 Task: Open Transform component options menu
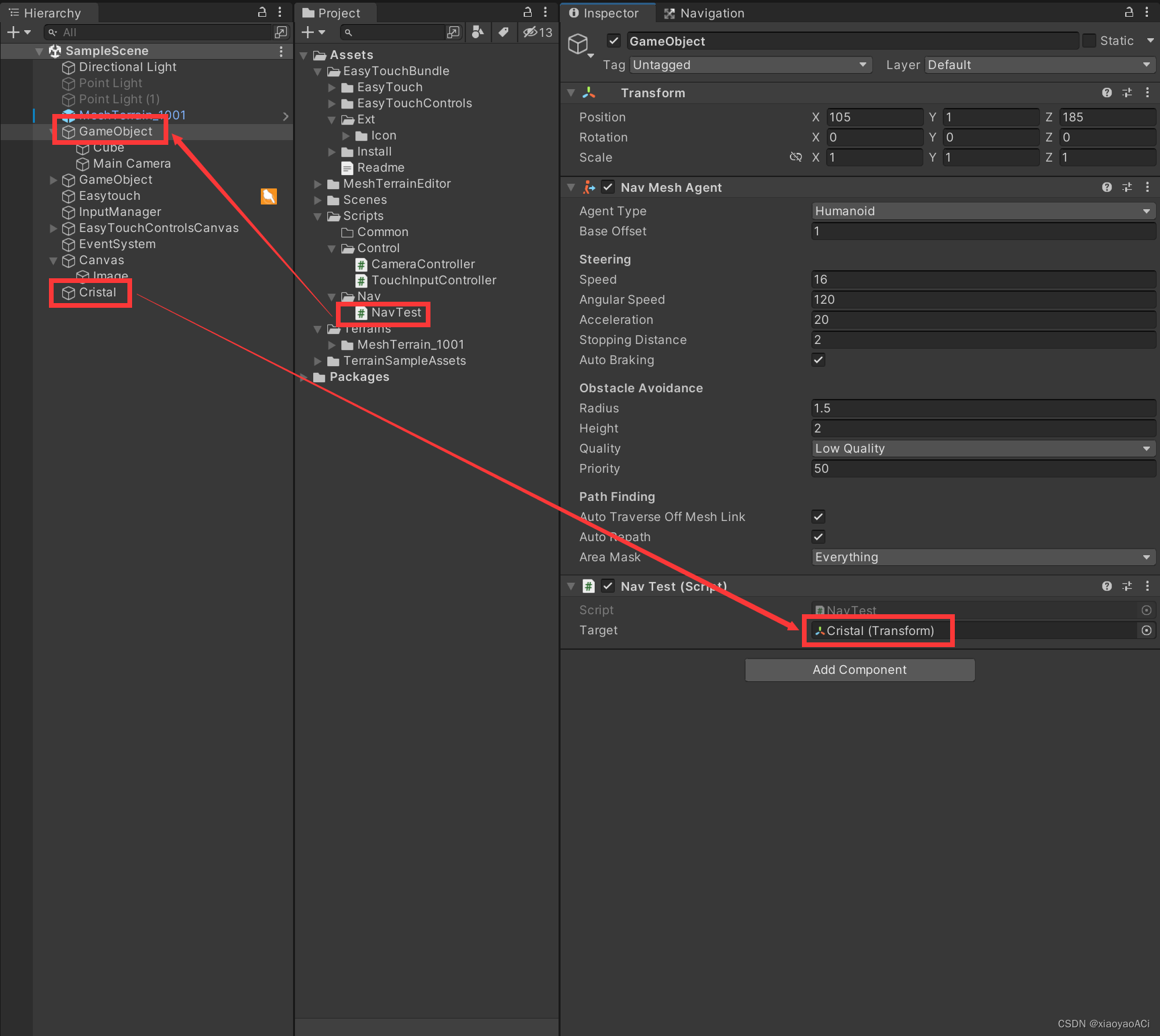(1147, 93)
